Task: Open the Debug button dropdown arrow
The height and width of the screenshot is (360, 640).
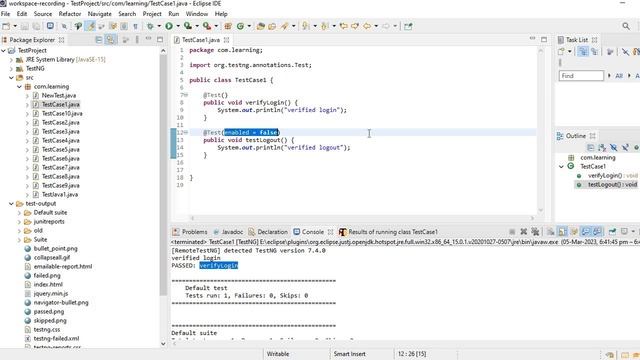Action: [159, 26]
